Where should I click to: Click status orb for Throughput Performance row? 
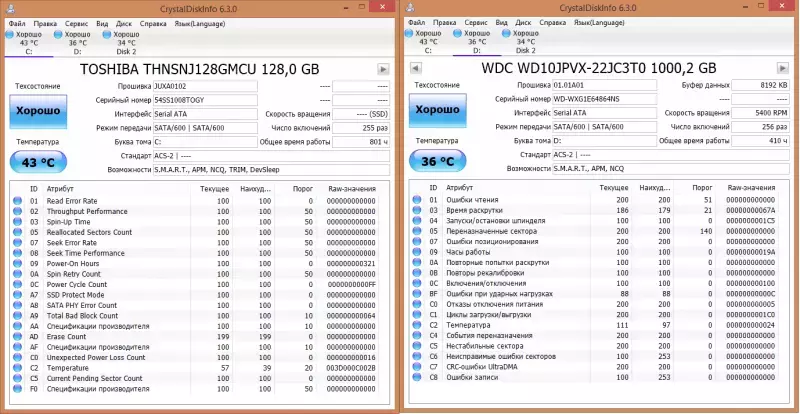(18, 211)
